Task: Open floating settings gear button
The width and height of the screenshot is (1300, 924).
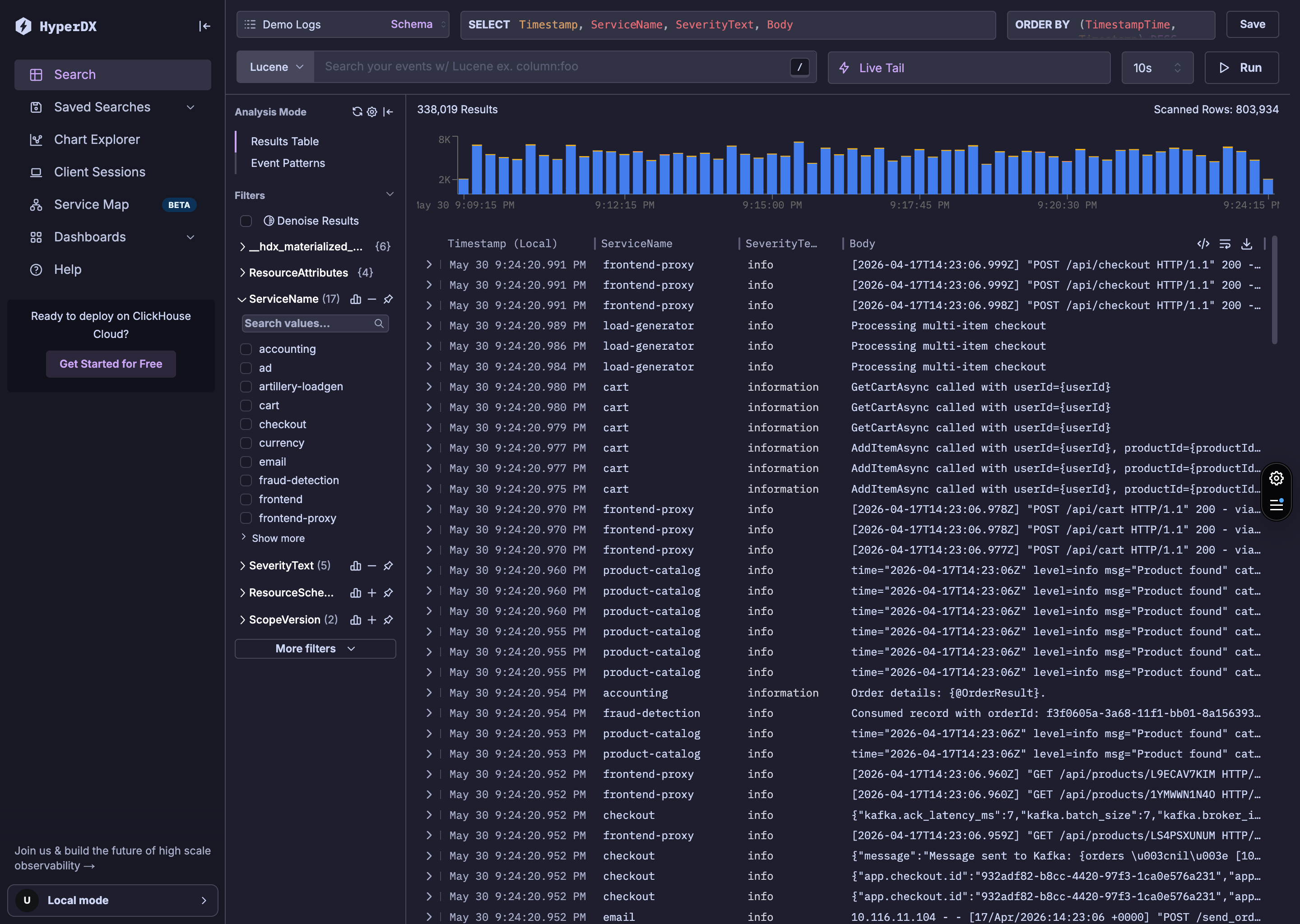Action: point(1276,479)
